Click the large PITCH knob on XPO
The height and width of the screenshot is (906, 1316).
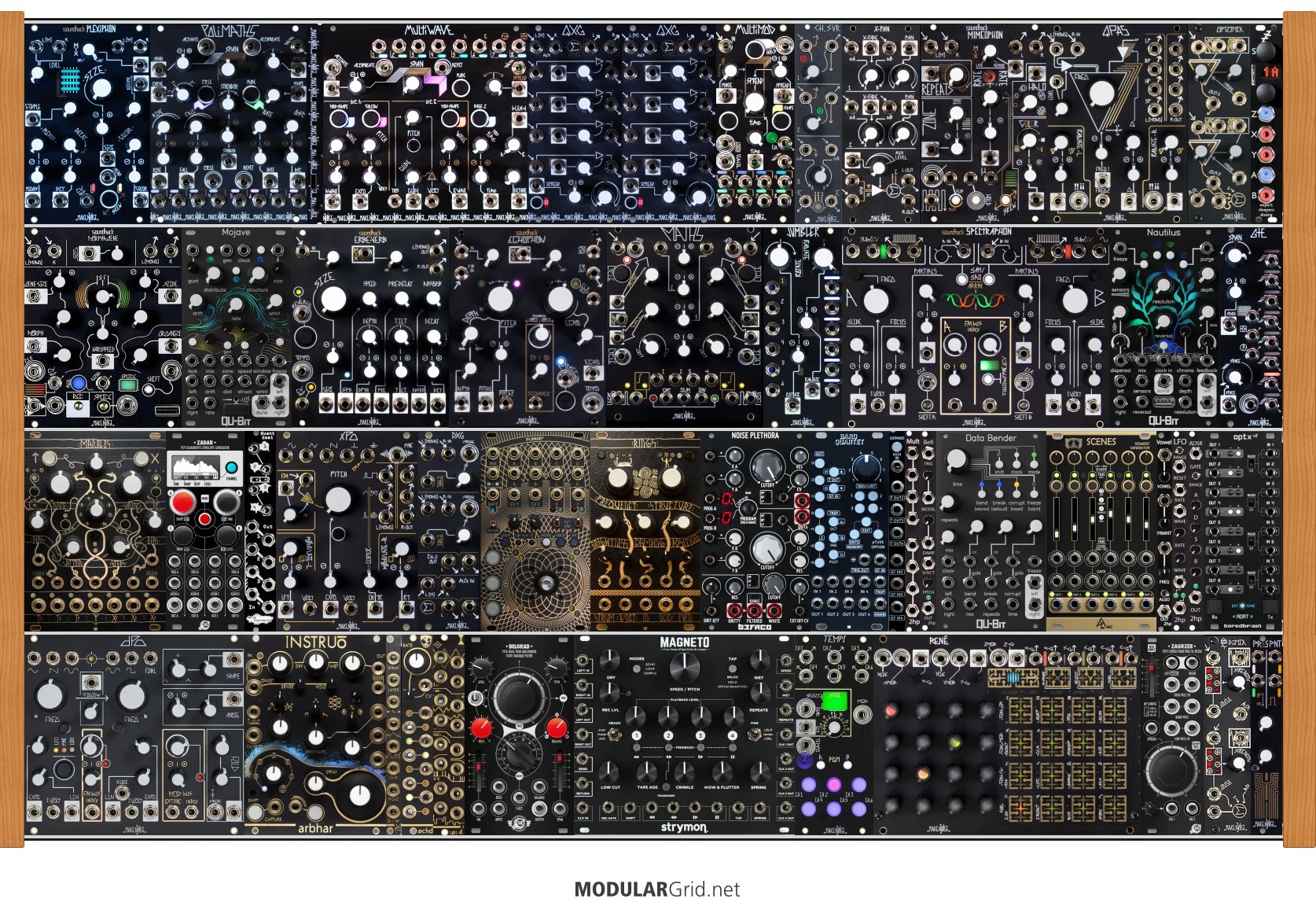pos(338,499)
